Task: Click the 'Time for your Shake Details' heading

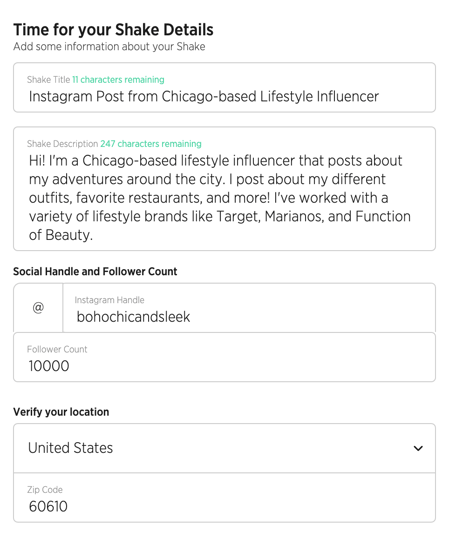Action: click(113, 30)
